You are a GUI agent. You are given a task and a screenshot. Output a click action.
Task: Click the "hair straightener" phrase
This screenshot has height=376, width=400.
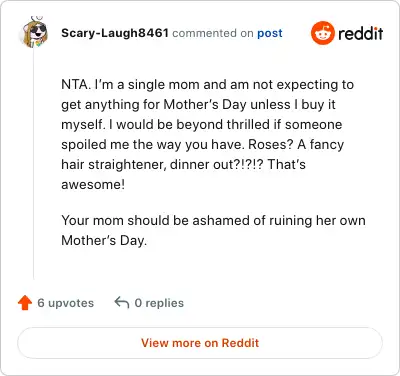pos(113,165)
